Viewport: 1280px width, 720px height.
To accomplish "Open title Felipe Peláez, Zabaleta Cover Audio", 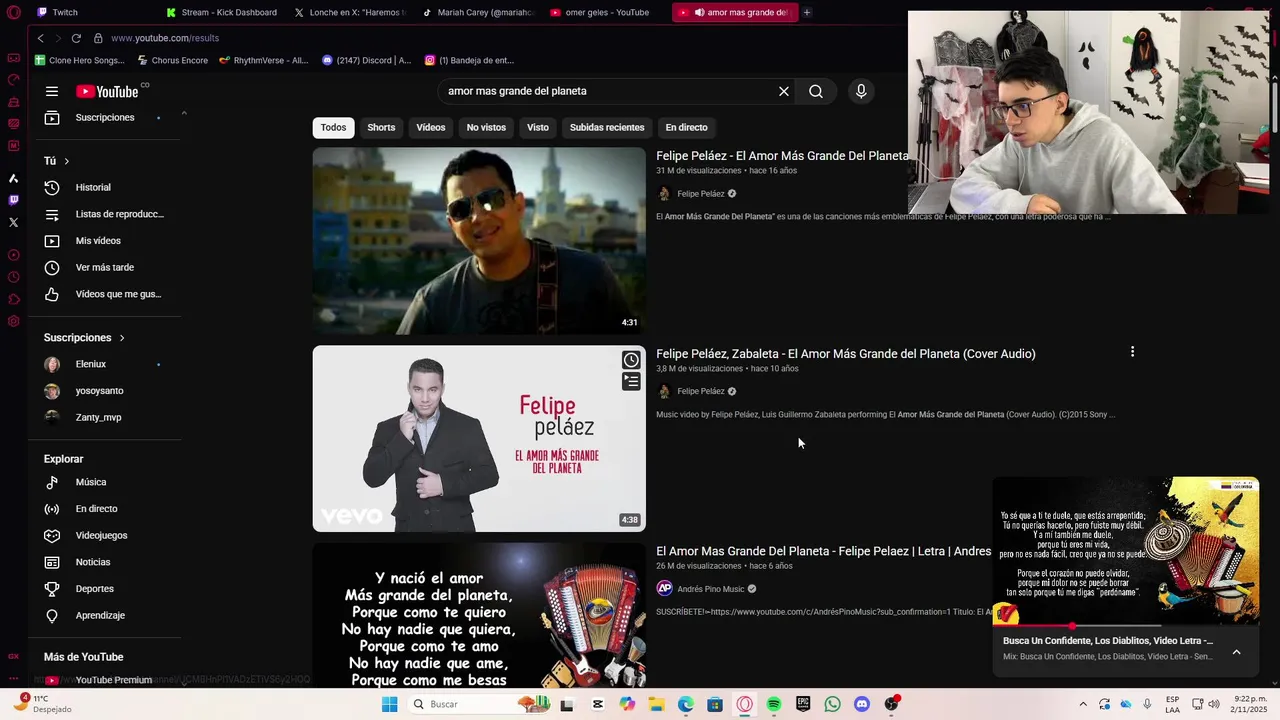I will pyautogui.click(x=846, y=354).
